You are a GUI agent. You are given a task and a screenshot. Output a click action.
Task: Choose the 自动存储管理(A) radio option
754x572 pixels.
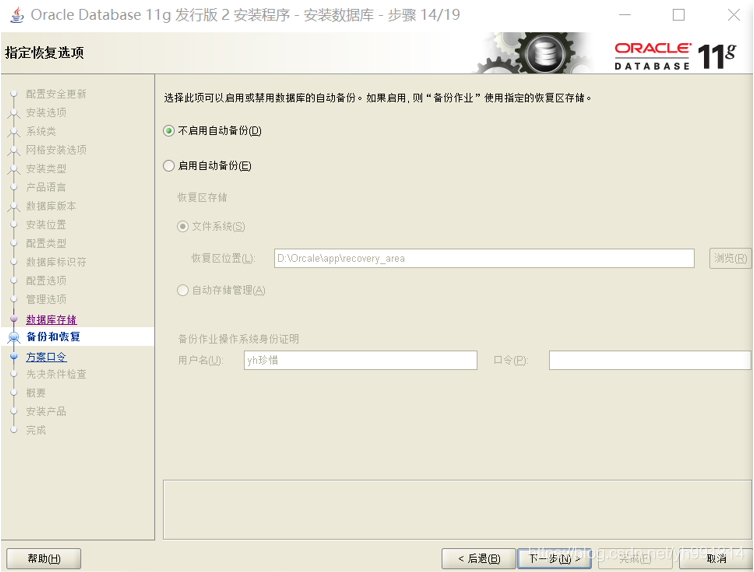tap(183, 290)
